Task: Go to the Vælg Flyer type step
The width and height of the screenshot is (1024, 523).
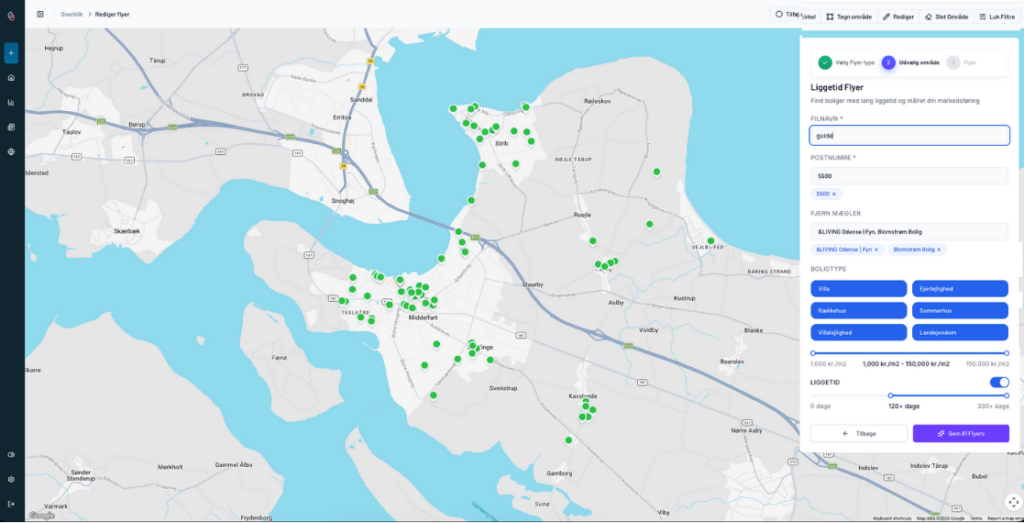Action: tap(825, 62)
